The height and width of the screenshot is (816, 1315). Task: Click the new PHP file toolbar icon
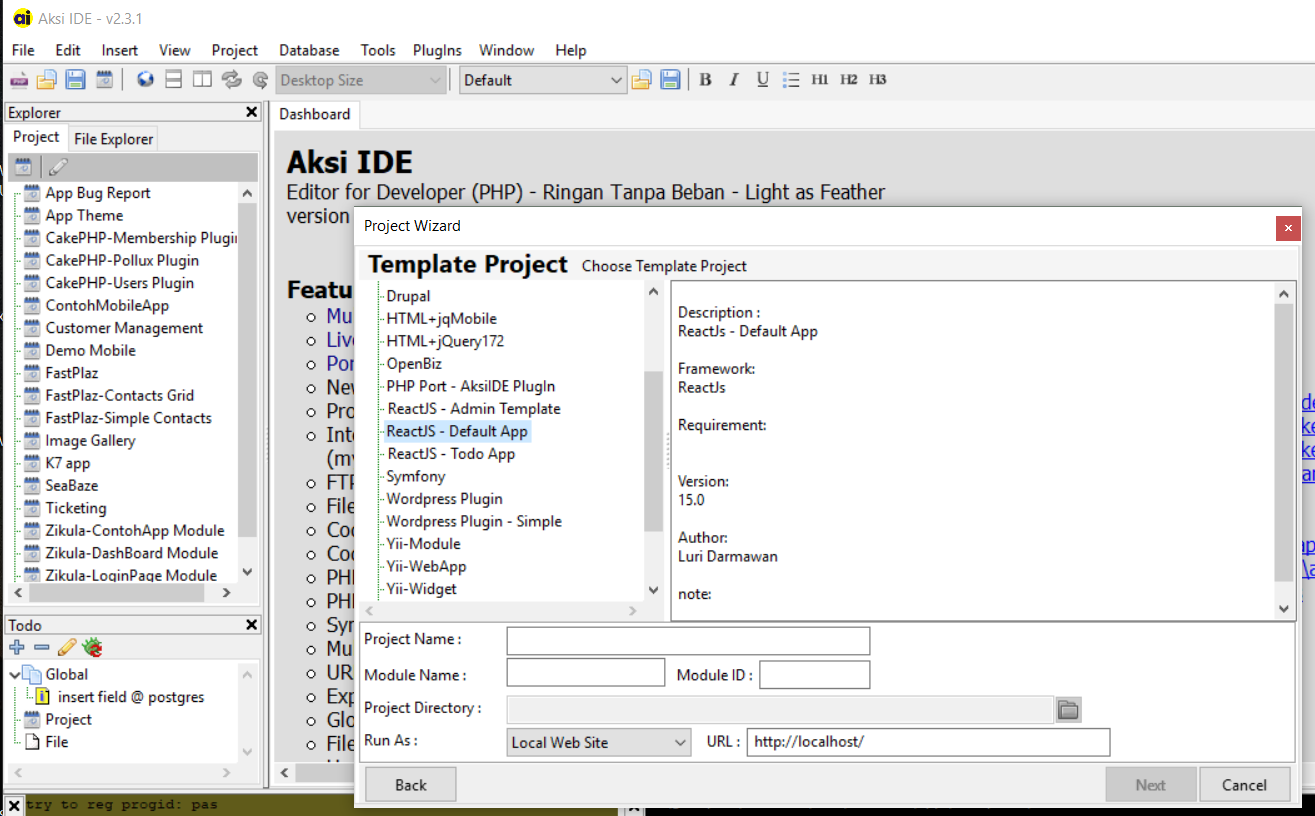(x=19, y=80)
